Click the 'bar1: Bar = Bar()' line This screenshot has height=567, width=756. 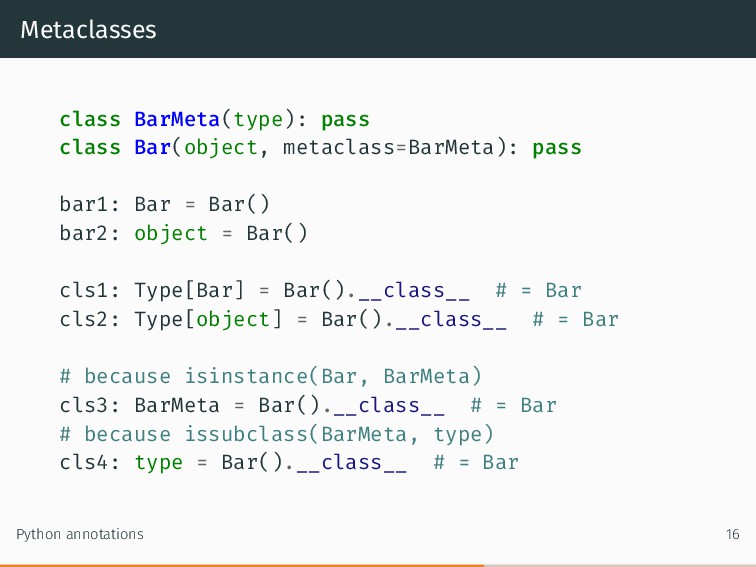pyautogui.click(x=164, y=204)
